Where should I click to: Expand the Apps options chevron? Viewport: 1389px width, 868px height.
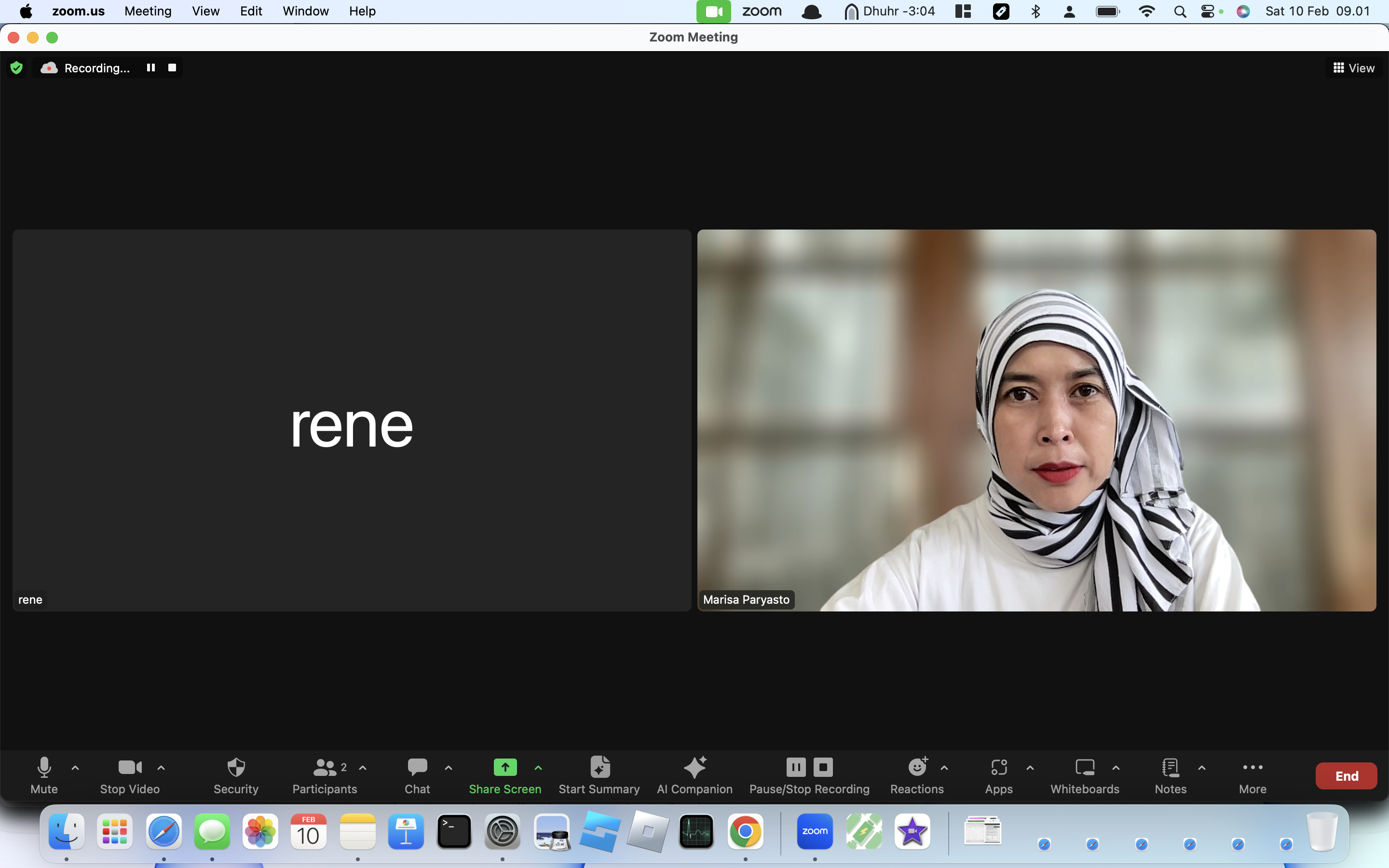tap(1030, 768)
